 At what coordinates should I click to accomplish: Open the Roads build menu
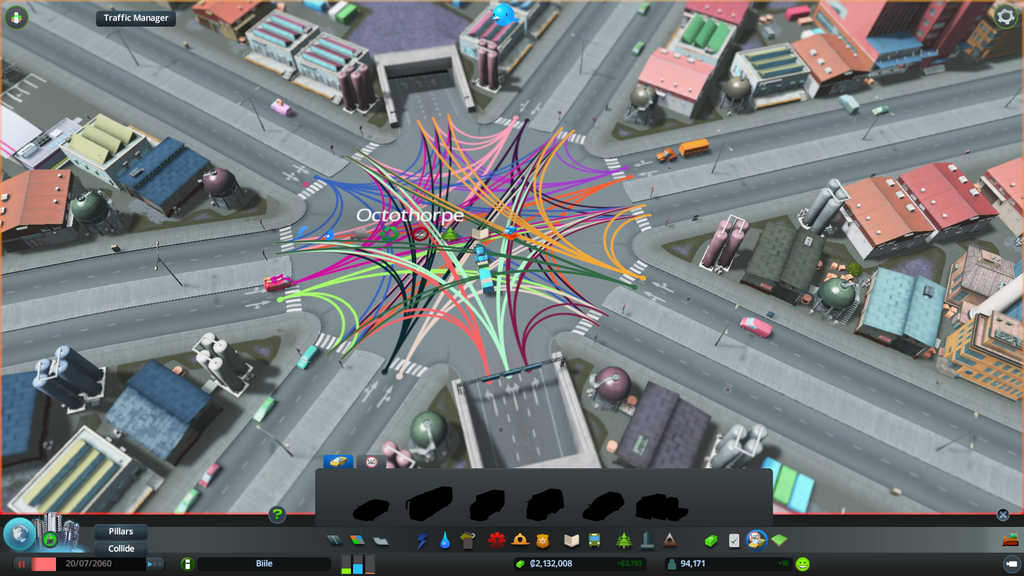(x=334, y=540)
